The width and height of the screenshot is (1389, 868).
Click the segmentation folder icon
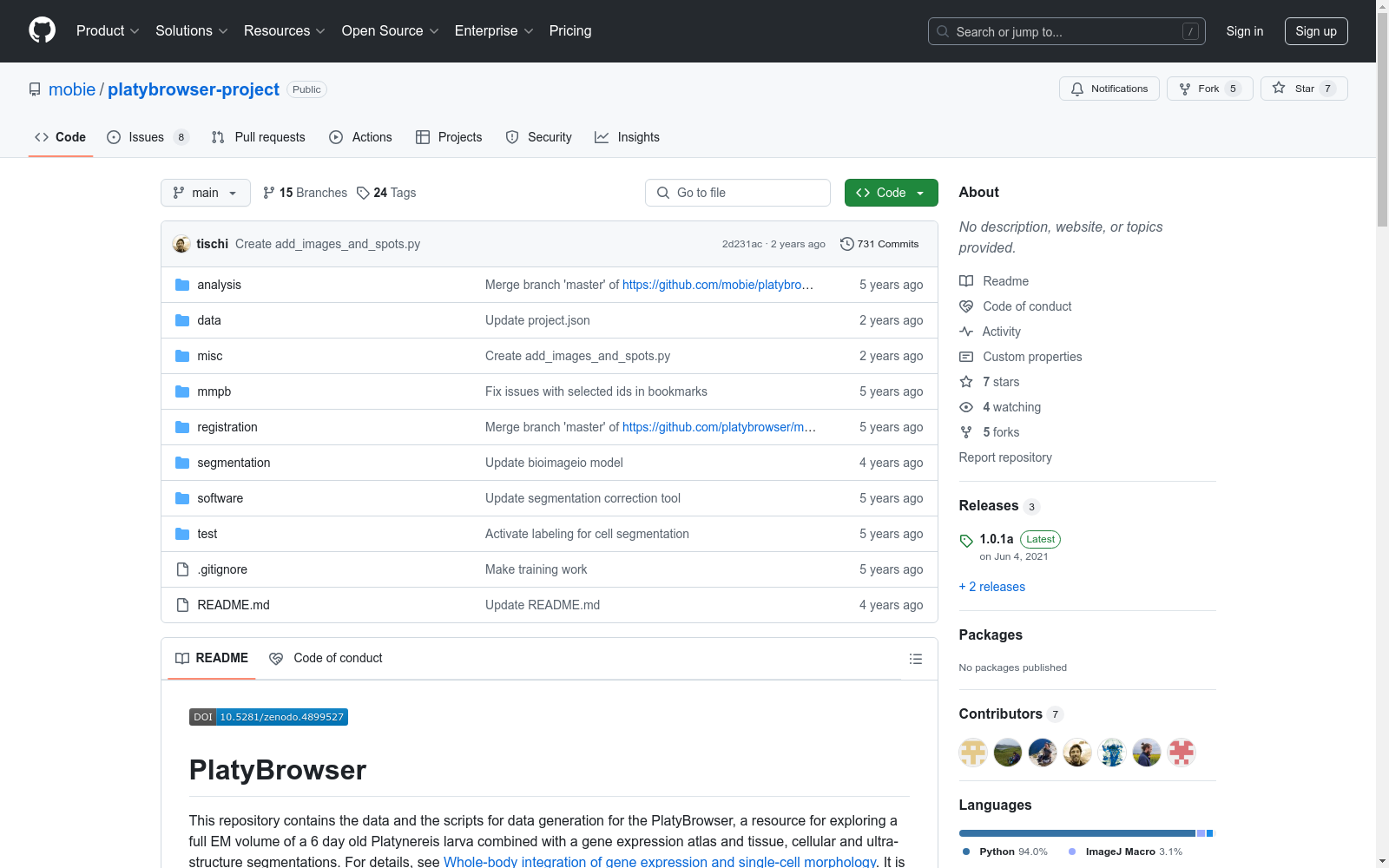182,463
